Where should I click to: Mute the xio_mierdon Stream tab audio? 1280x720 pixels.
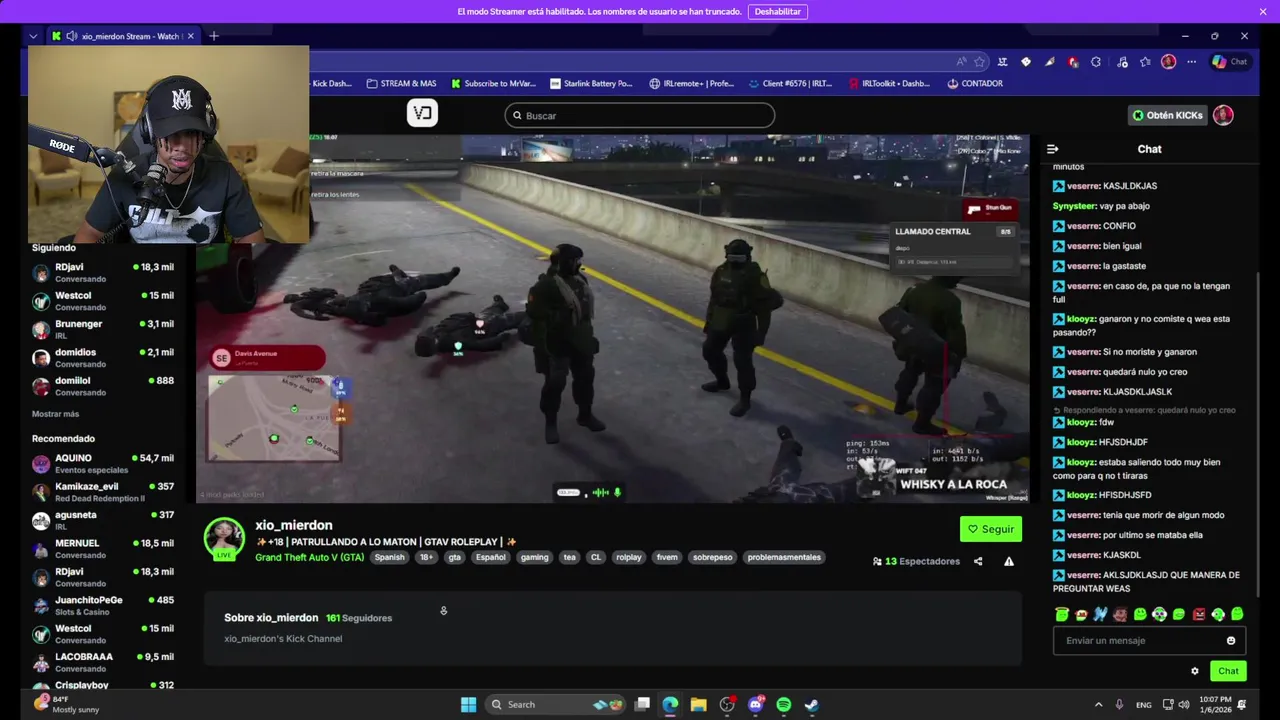click(71, 36)
